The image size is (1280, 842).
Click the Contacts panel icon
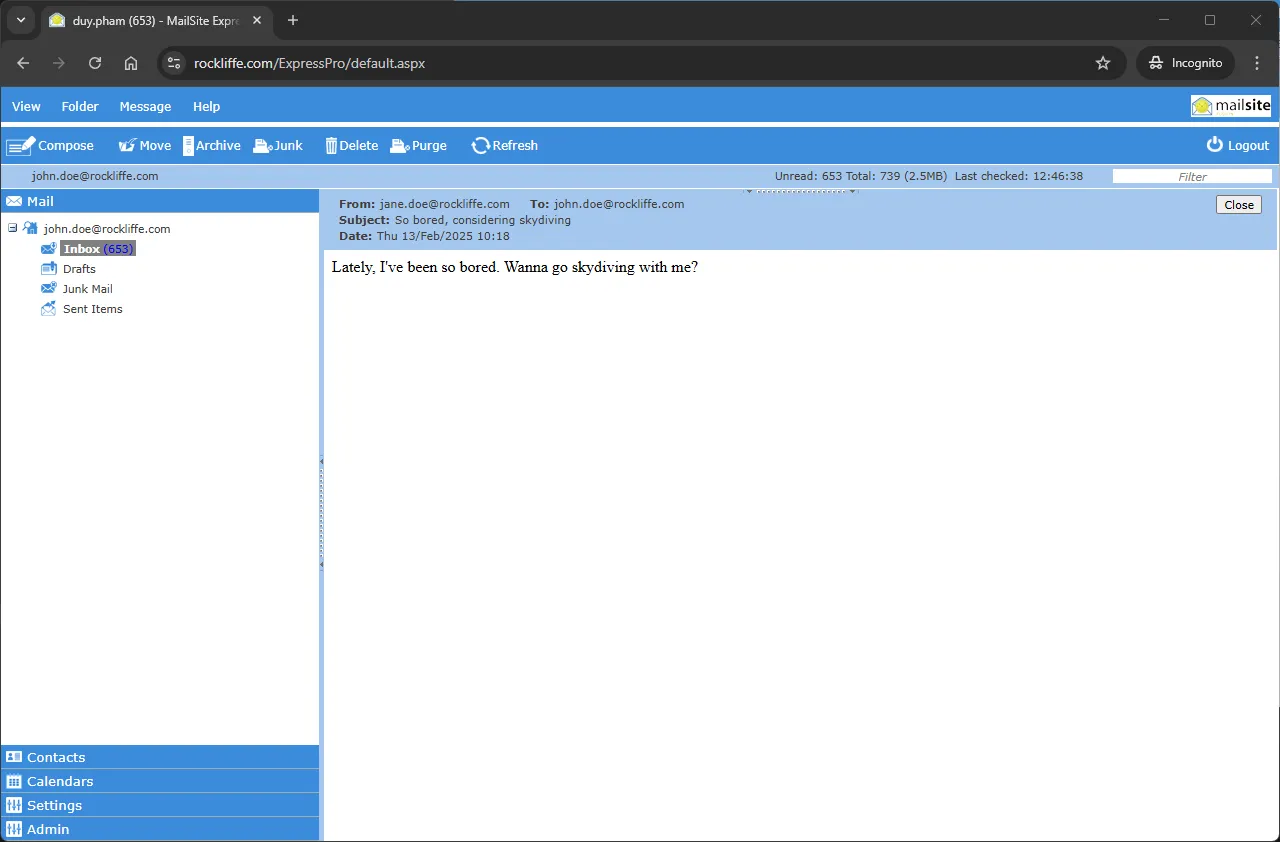pyautogui.click(x=12, y=757)
